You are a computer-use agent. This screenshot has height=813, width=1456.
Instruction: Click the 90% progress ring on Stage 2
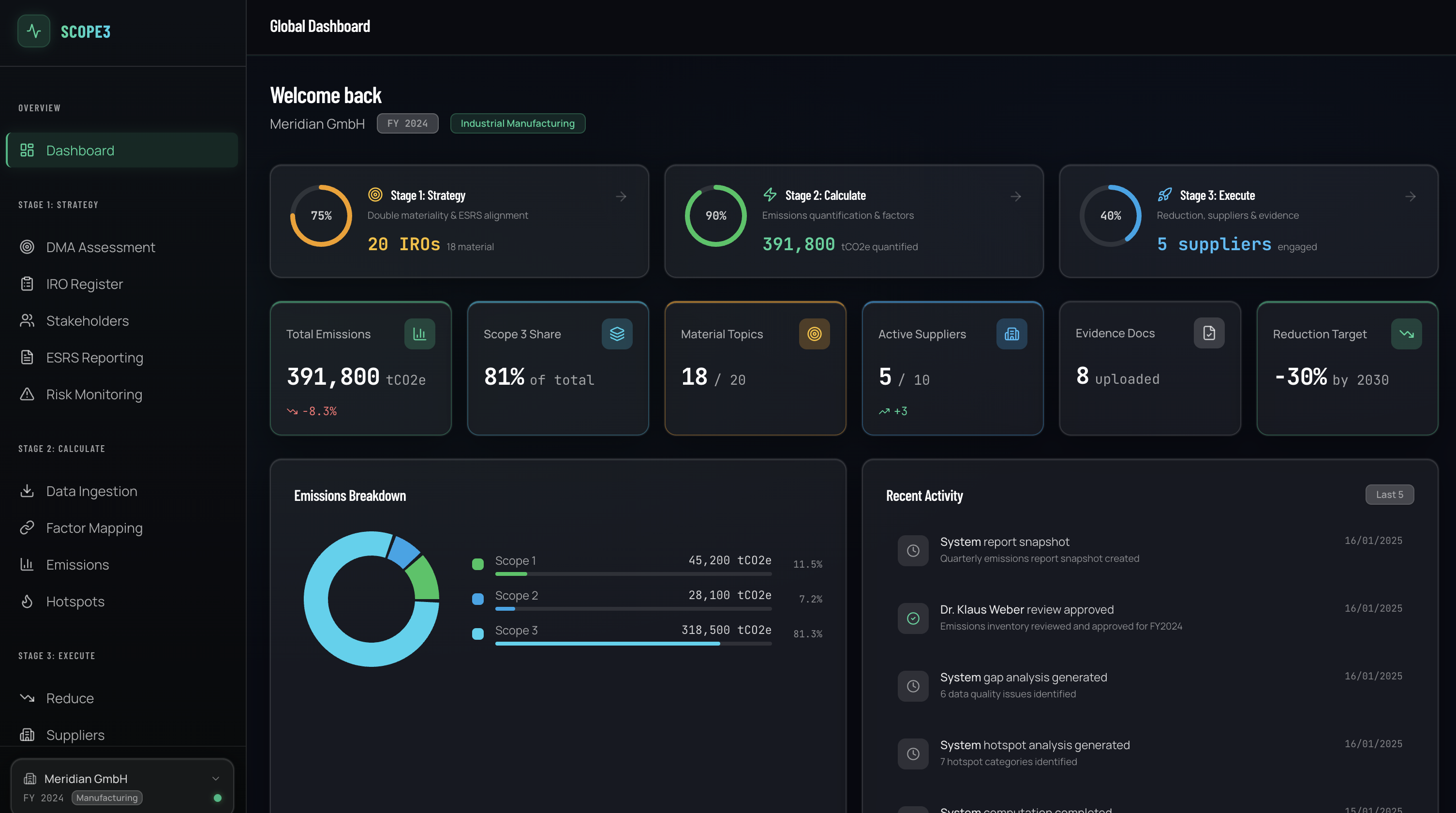(x=715, y=215)
